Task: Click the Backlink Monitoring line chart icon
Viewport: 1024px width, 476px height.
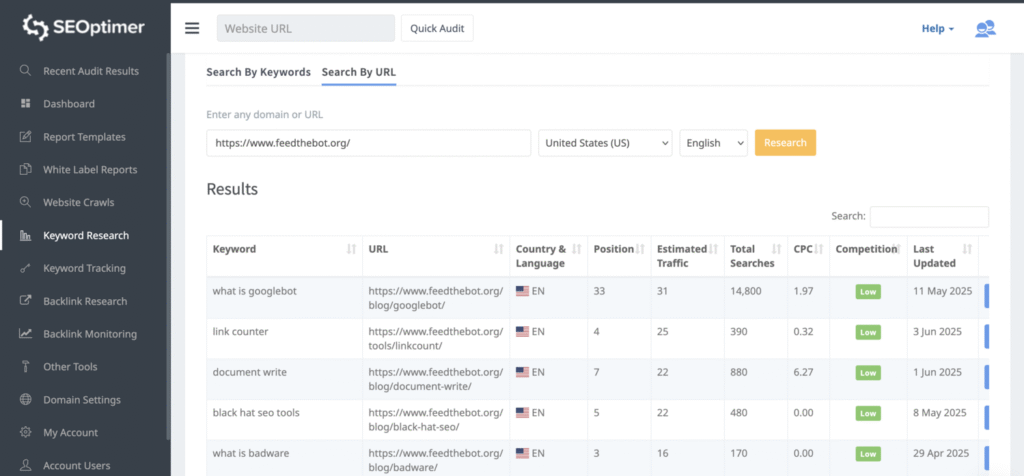Action: [25, 334]
